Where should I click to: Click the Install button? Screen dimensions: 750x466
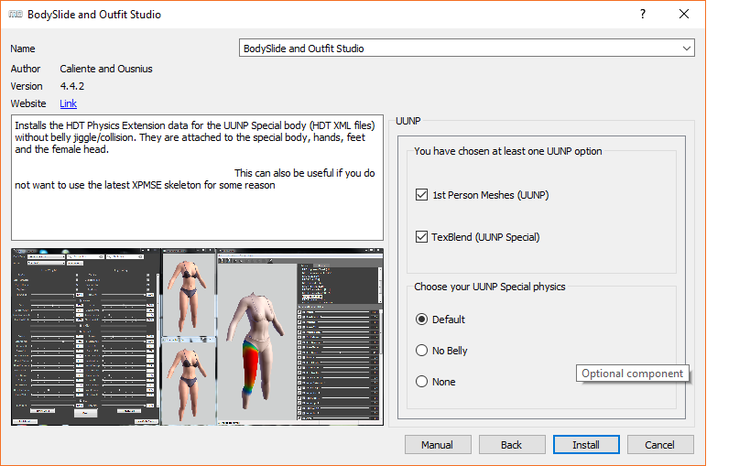(586, 444)
